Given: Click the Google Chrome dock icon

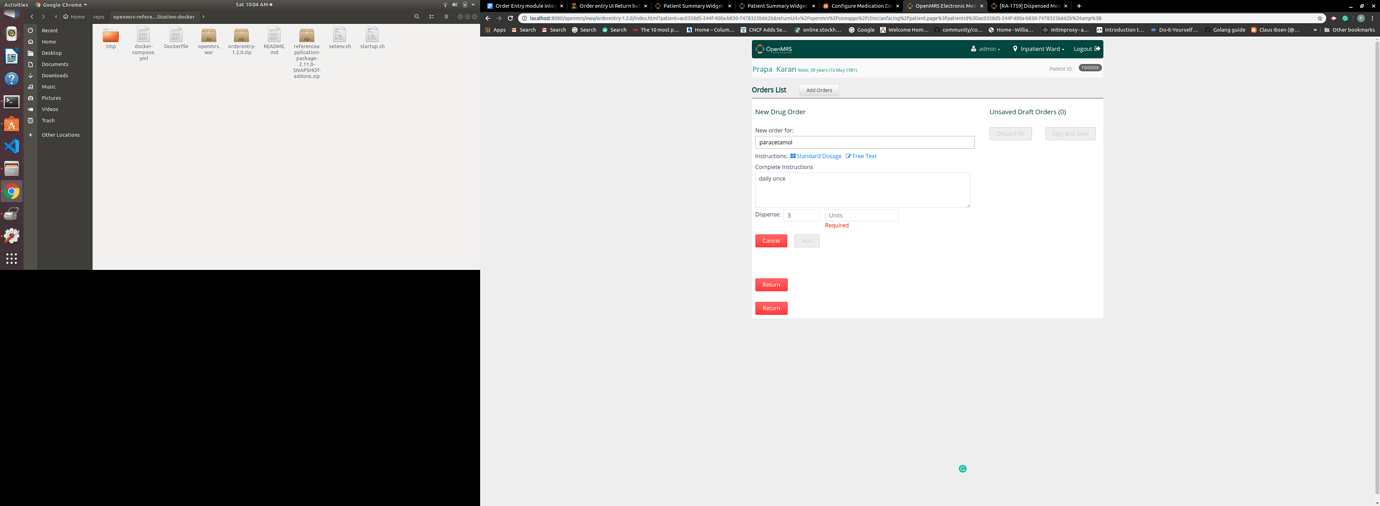Looking at the screenshot, I should [11, 191].
